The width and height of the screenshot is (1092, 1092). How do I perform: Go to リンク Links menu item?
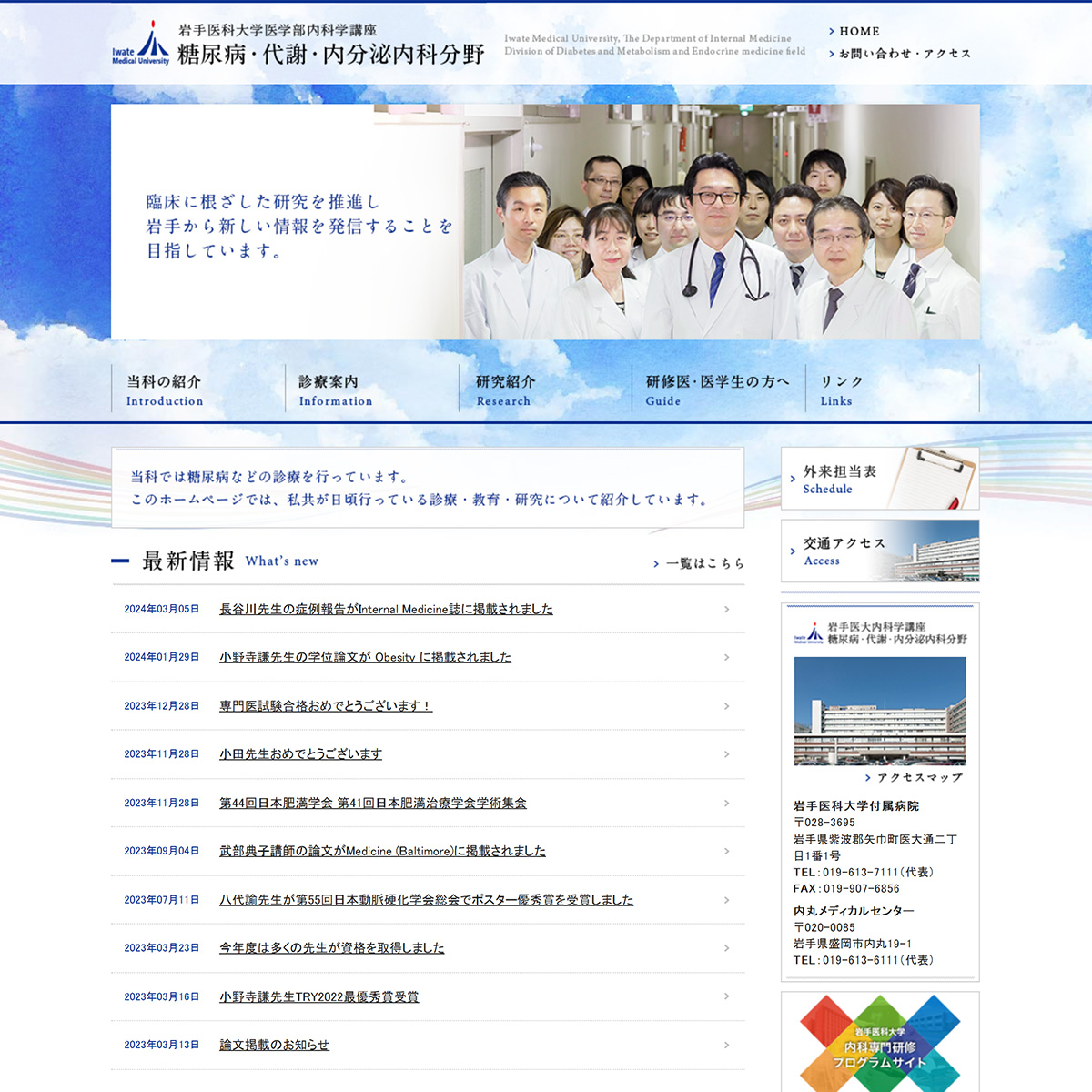[x=842, y=389]
